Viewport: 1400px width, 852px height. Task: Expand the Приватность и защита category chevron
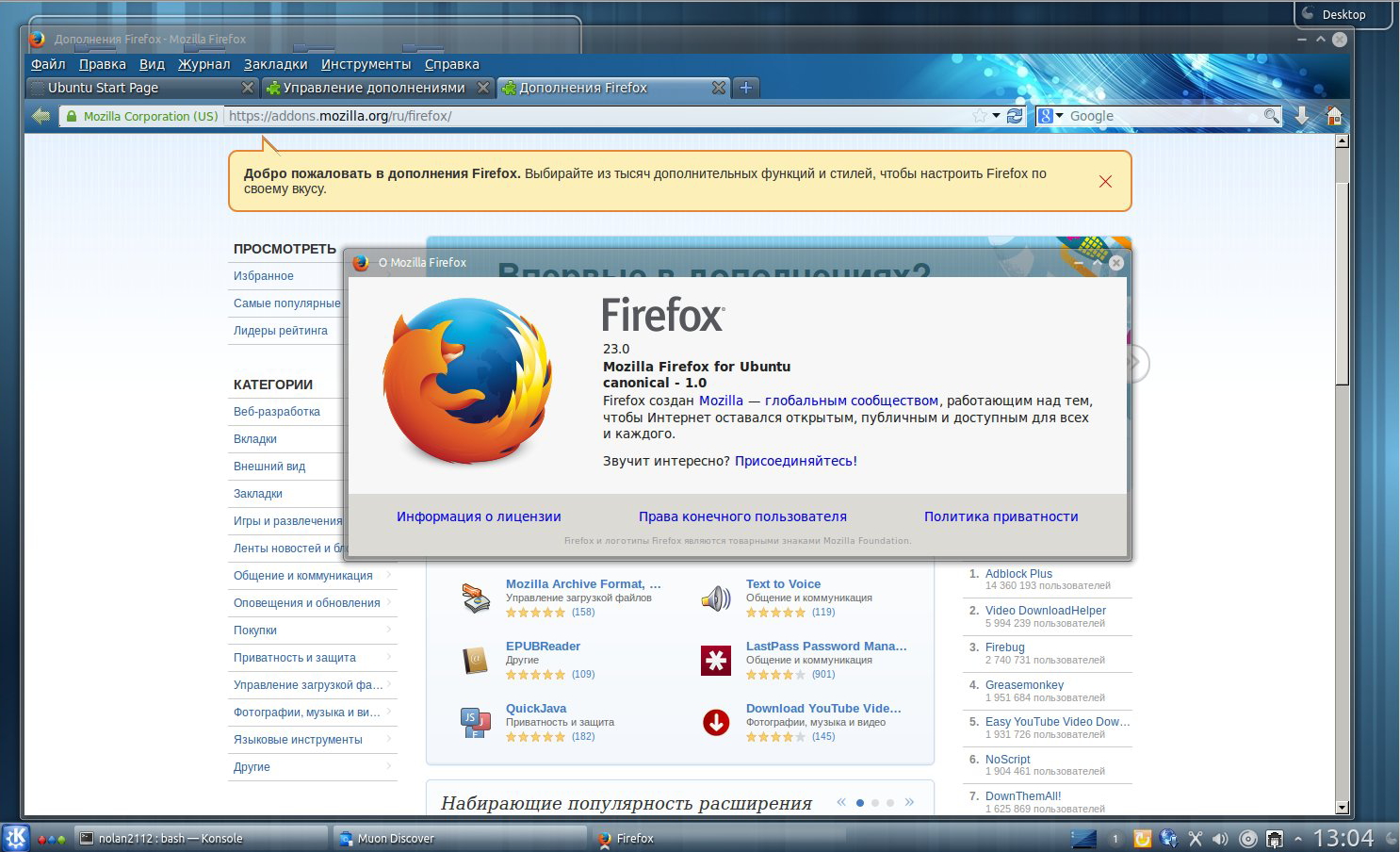(x=389, y=657)
